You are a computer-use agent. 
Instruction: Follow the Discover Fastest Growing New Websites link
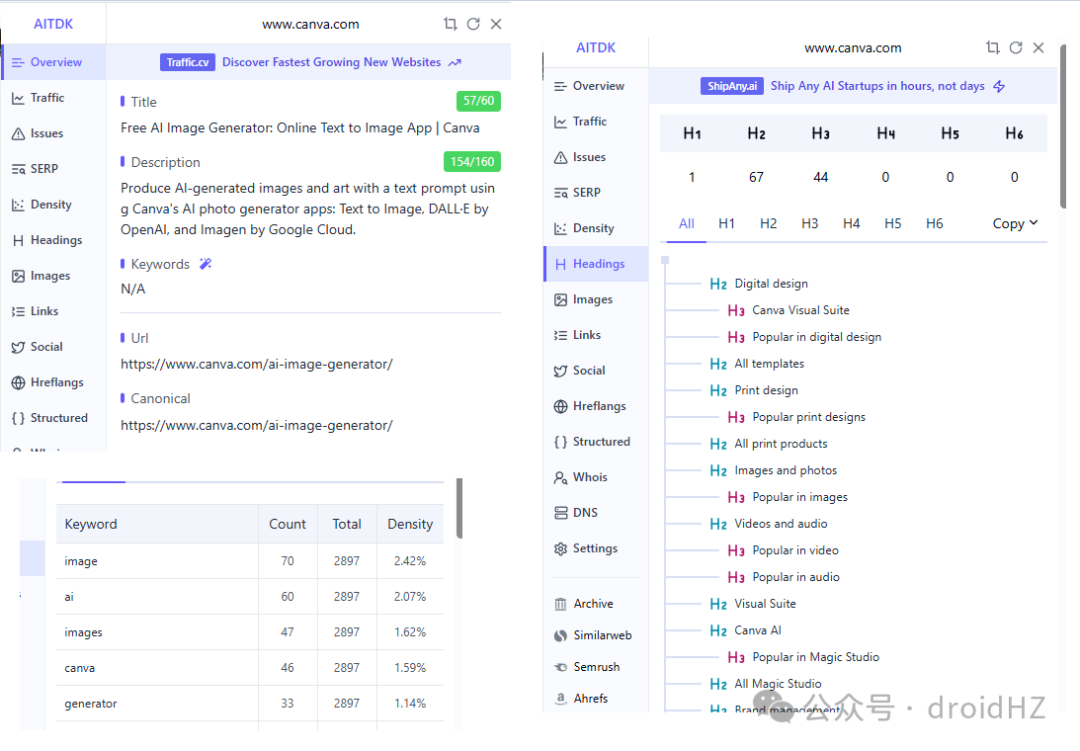[x=331, y=62]
